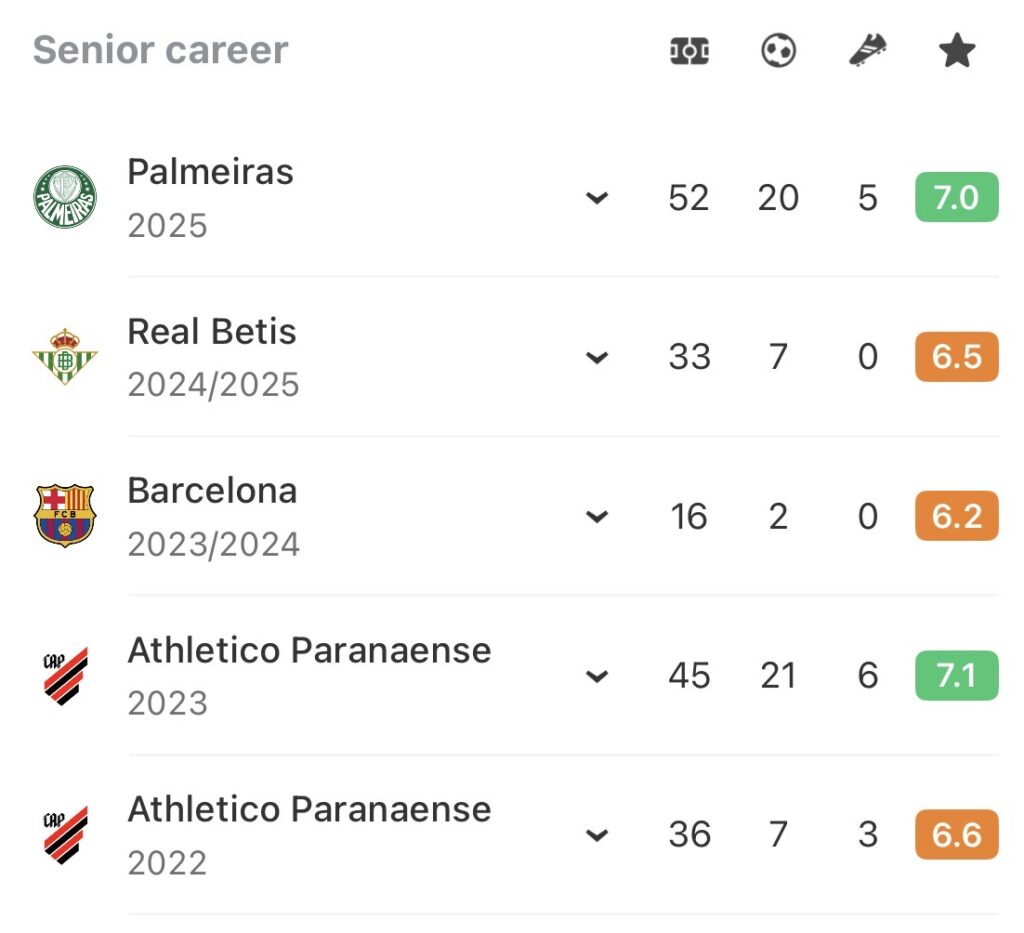Screen dimensions: 1024x933
Task: Click the matches played pitch icon
Action: coord(689,51)
